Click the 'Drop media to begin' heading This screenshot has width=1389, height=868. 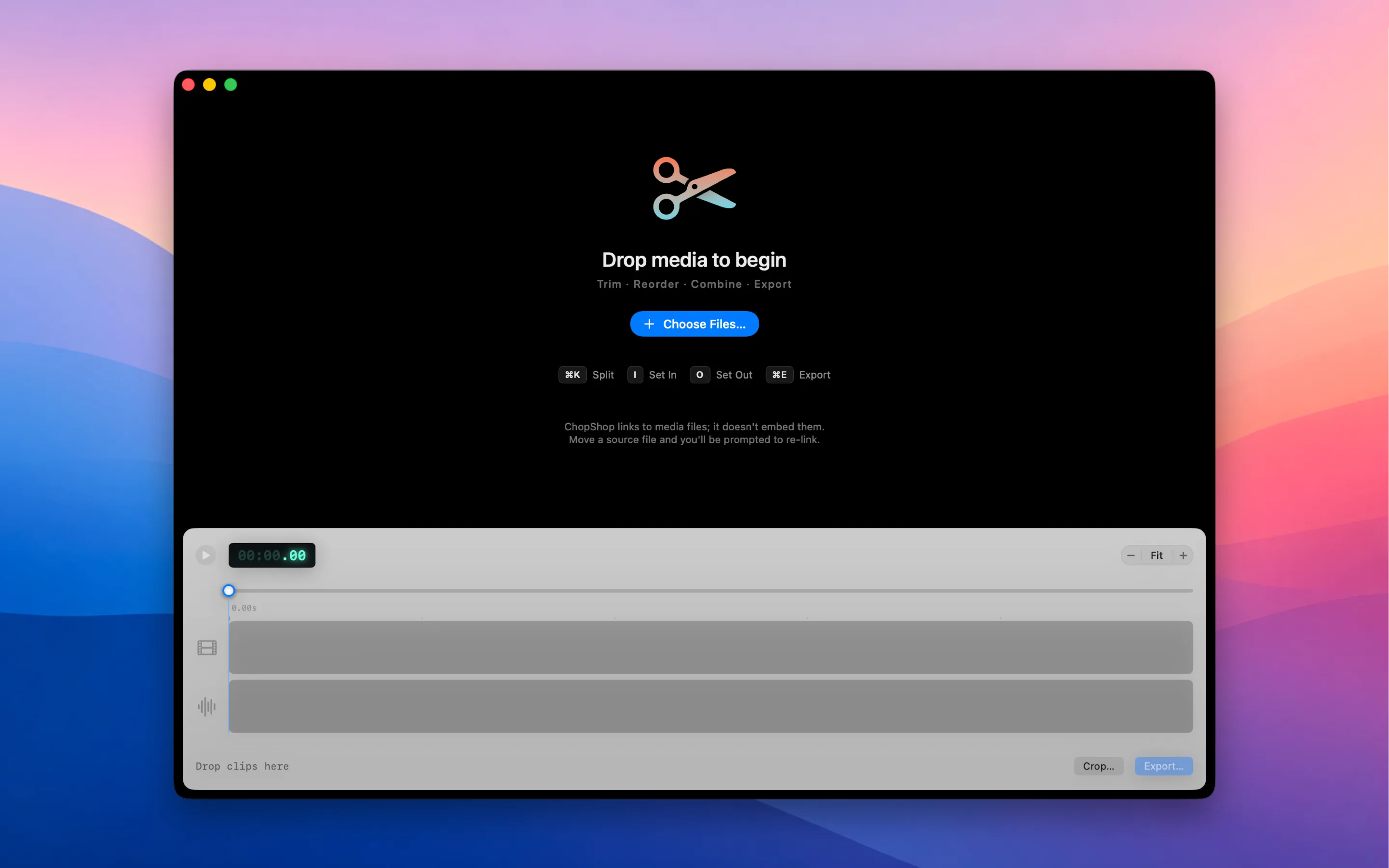[694, 259]
